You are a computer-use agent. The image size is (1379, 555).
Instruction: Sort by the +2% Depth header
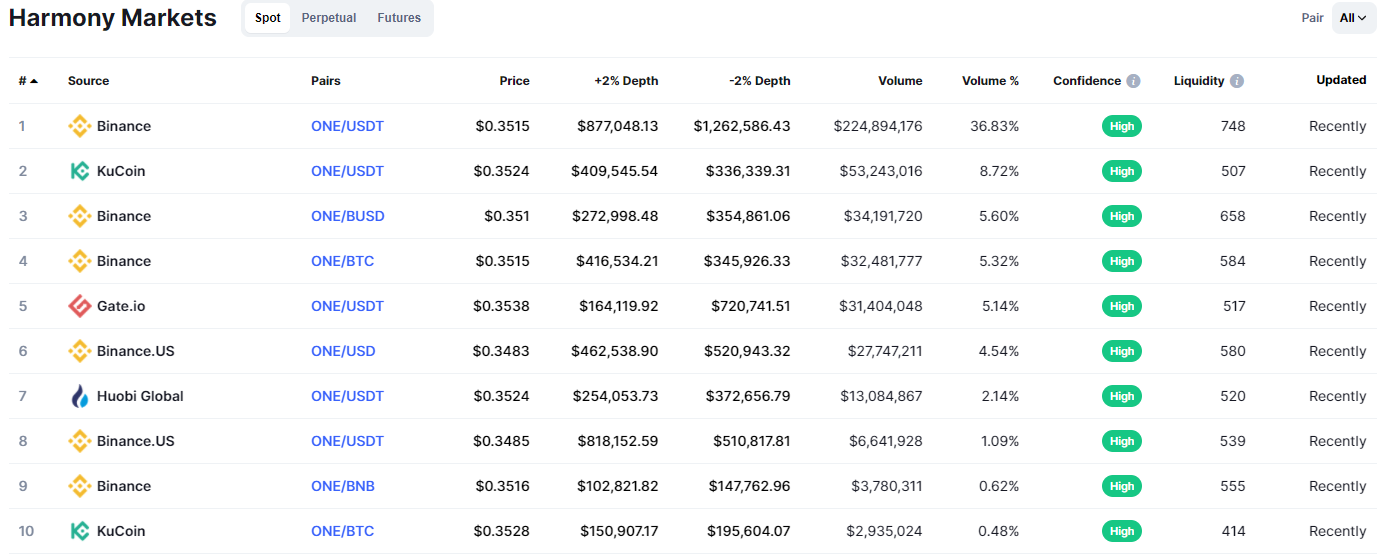(626, 81)
